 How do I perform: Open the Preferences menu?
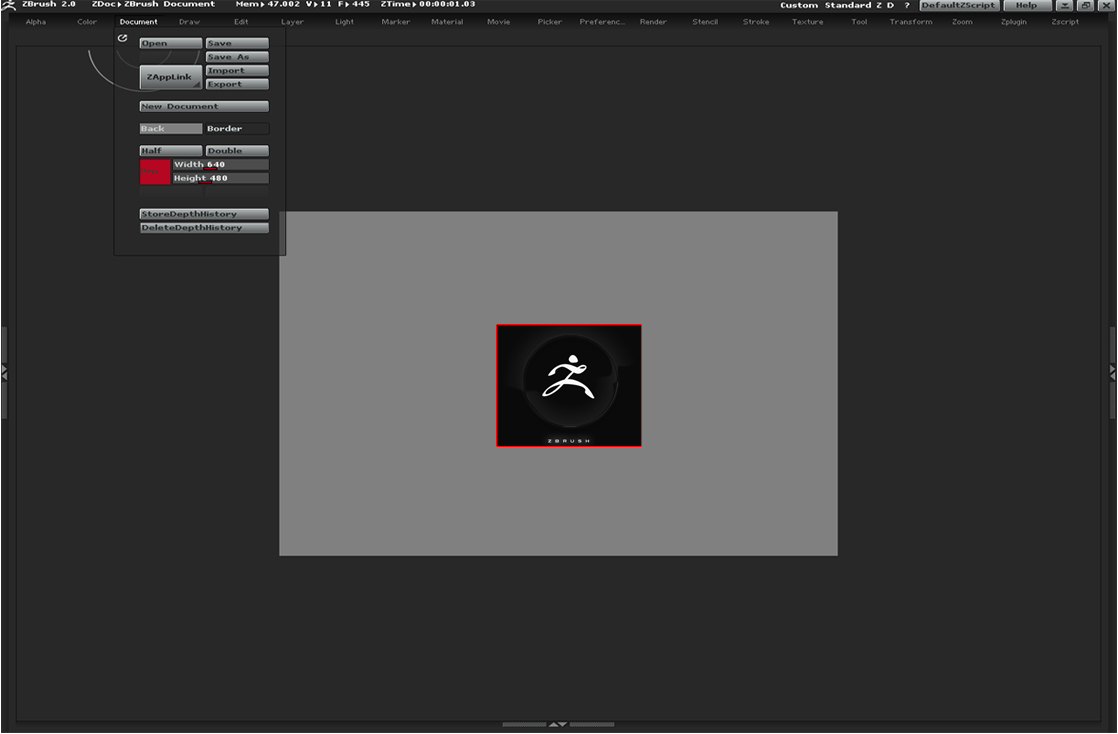tap(602, 22)
